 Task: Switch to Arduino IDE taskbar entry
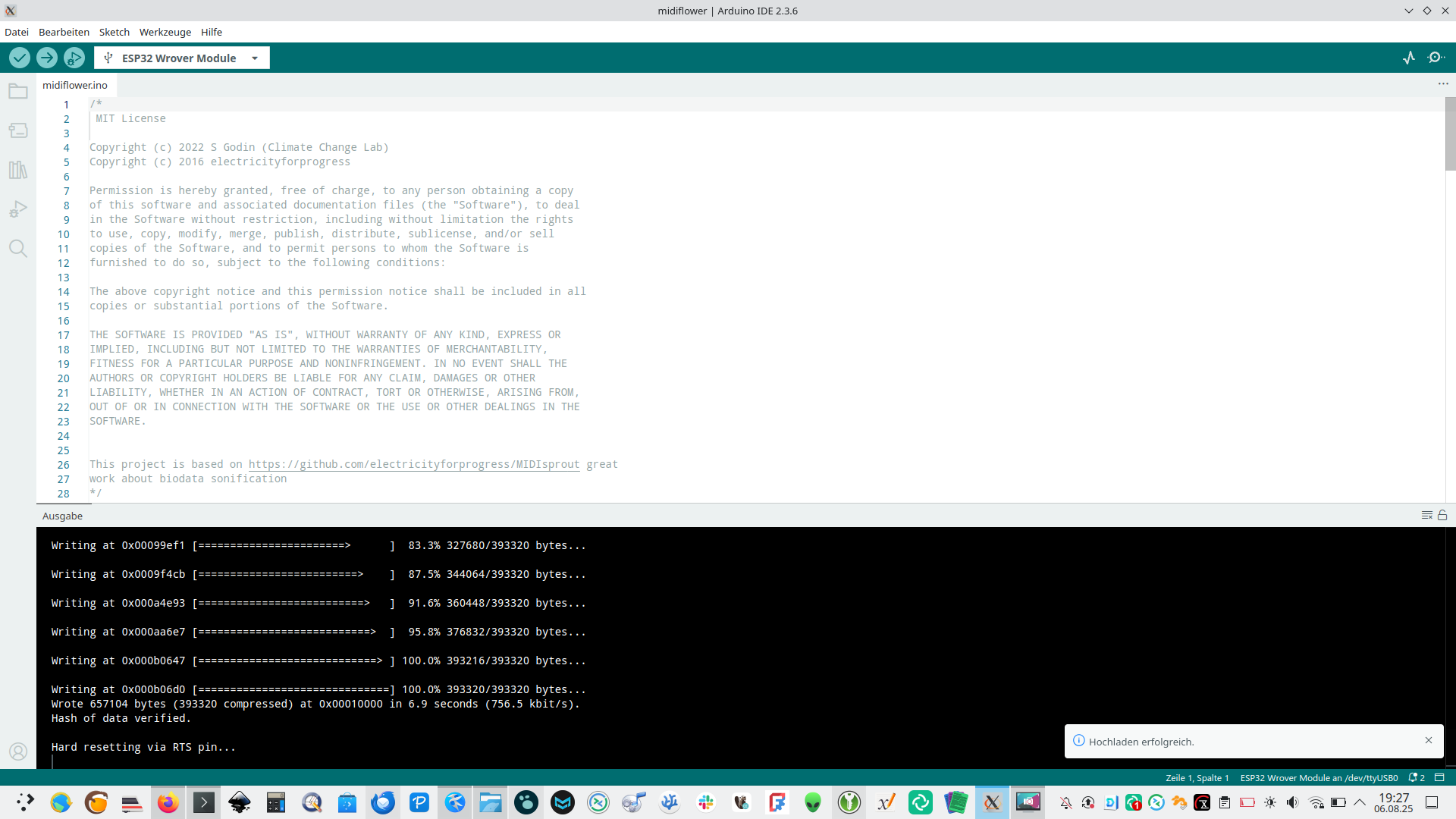992,802
